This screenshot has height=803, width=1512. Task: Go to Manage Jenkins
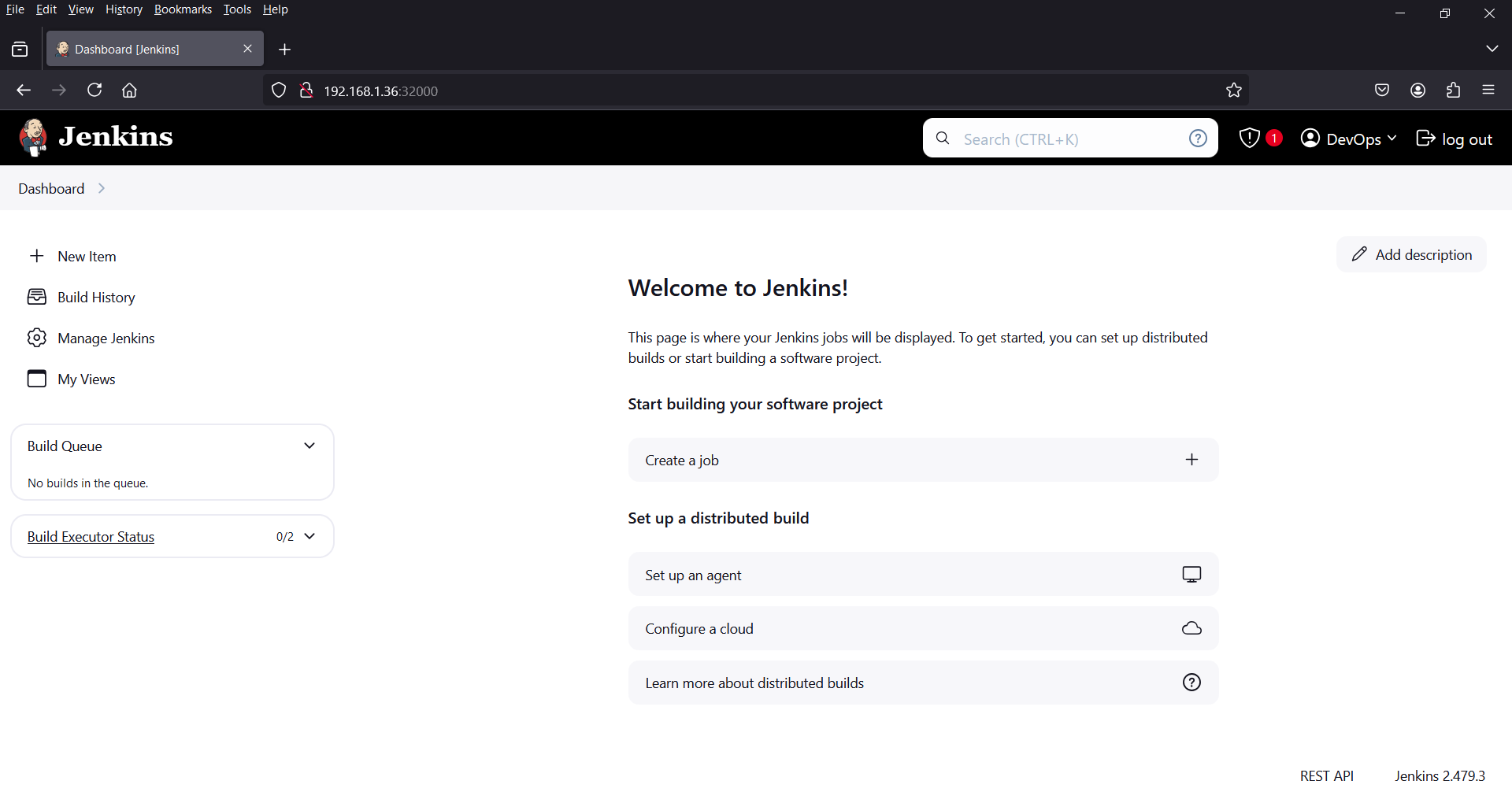point(106,338)
